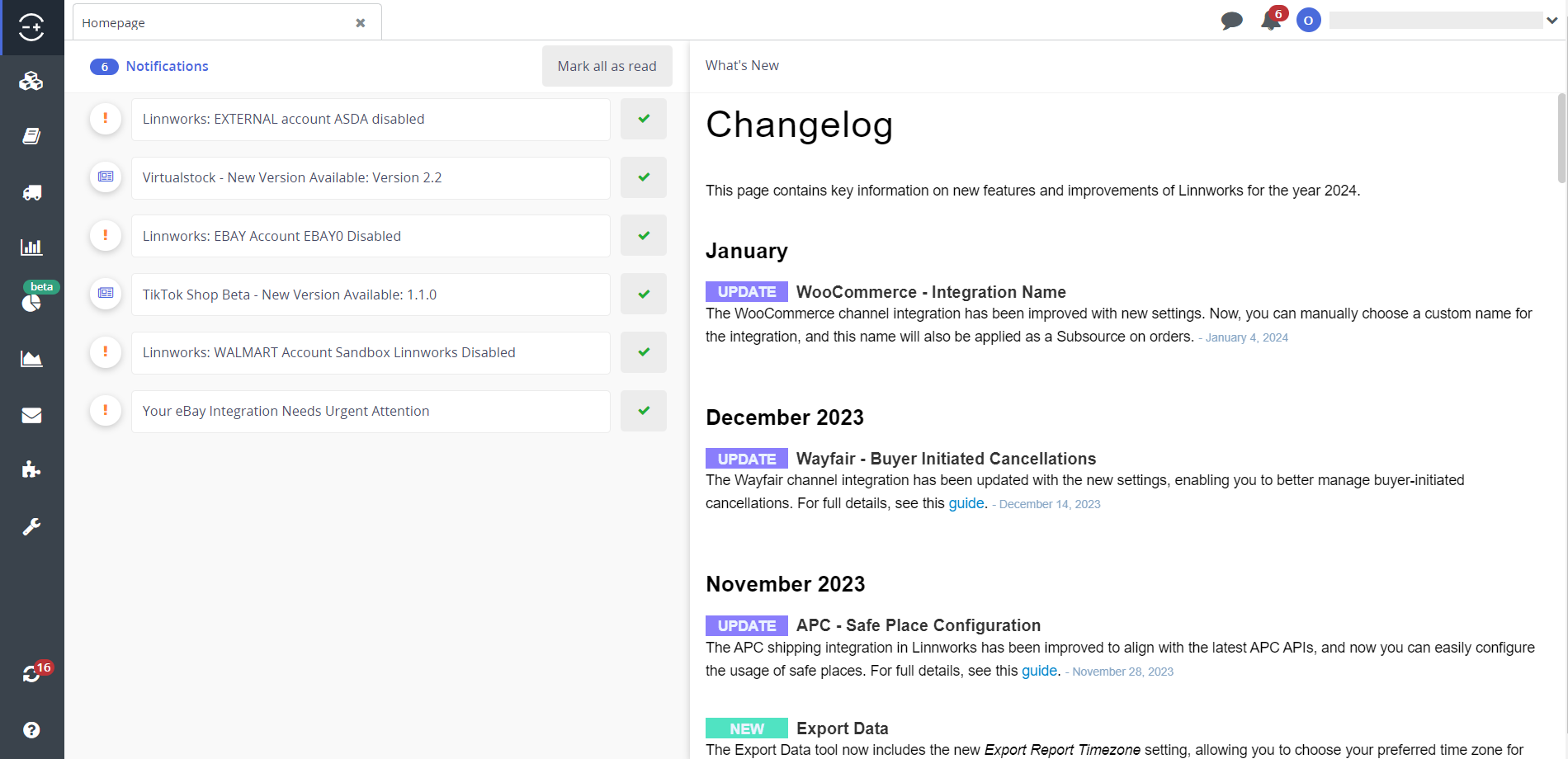Open the bar chart dashboards icon
The image size is (1568, 759).
click(31, 247)
